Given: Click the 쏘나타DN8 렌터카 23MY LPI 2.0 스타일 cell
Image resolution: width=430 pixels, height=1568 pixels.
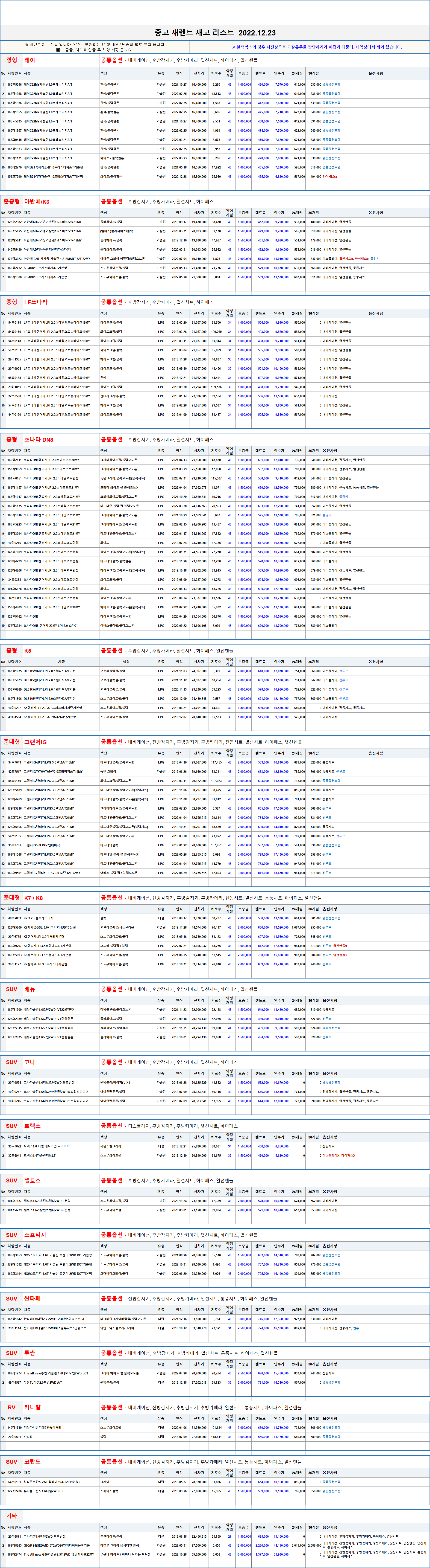Looking at the screenshot, I should click(50, 625).
